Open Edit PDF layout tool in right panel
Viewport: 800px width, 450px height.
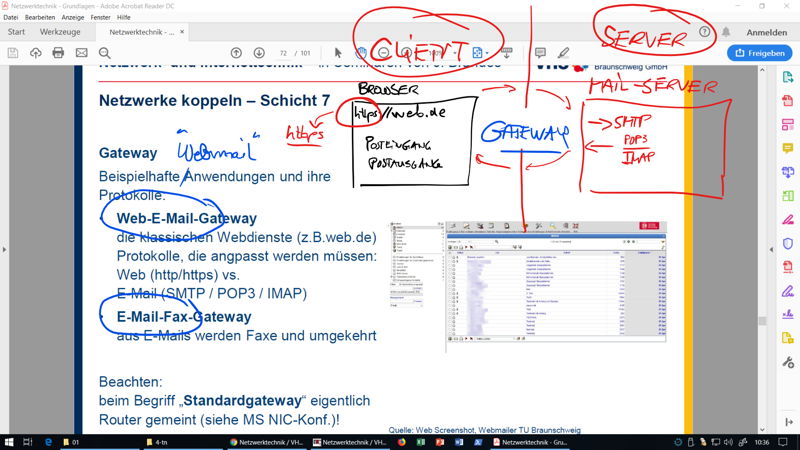point(787,124)
